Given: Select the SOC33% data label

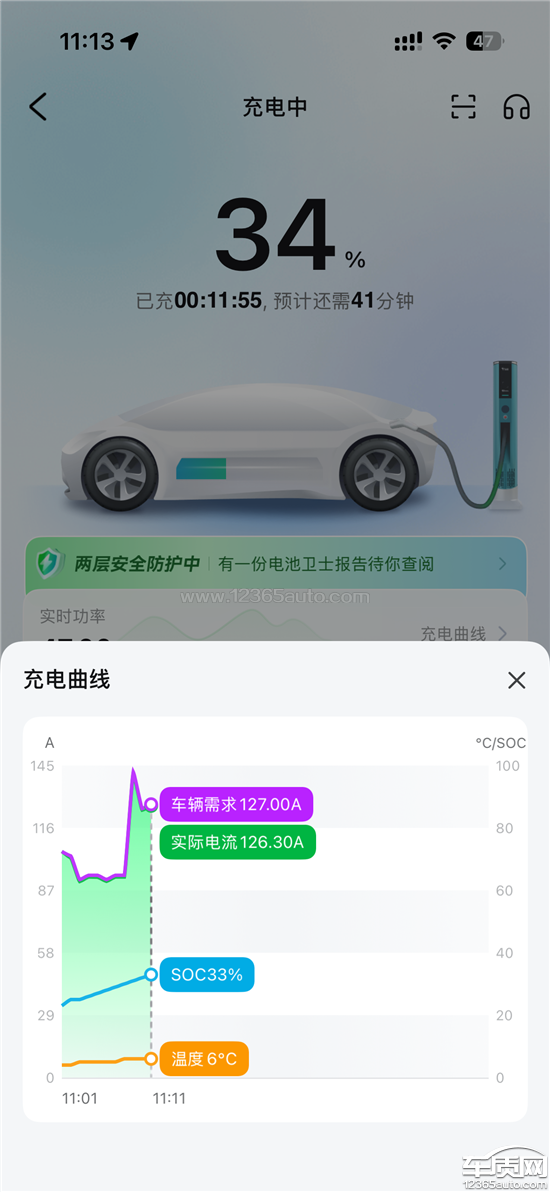Looking at the screenshot, I should pyautogui.click(x=207, y=975).
